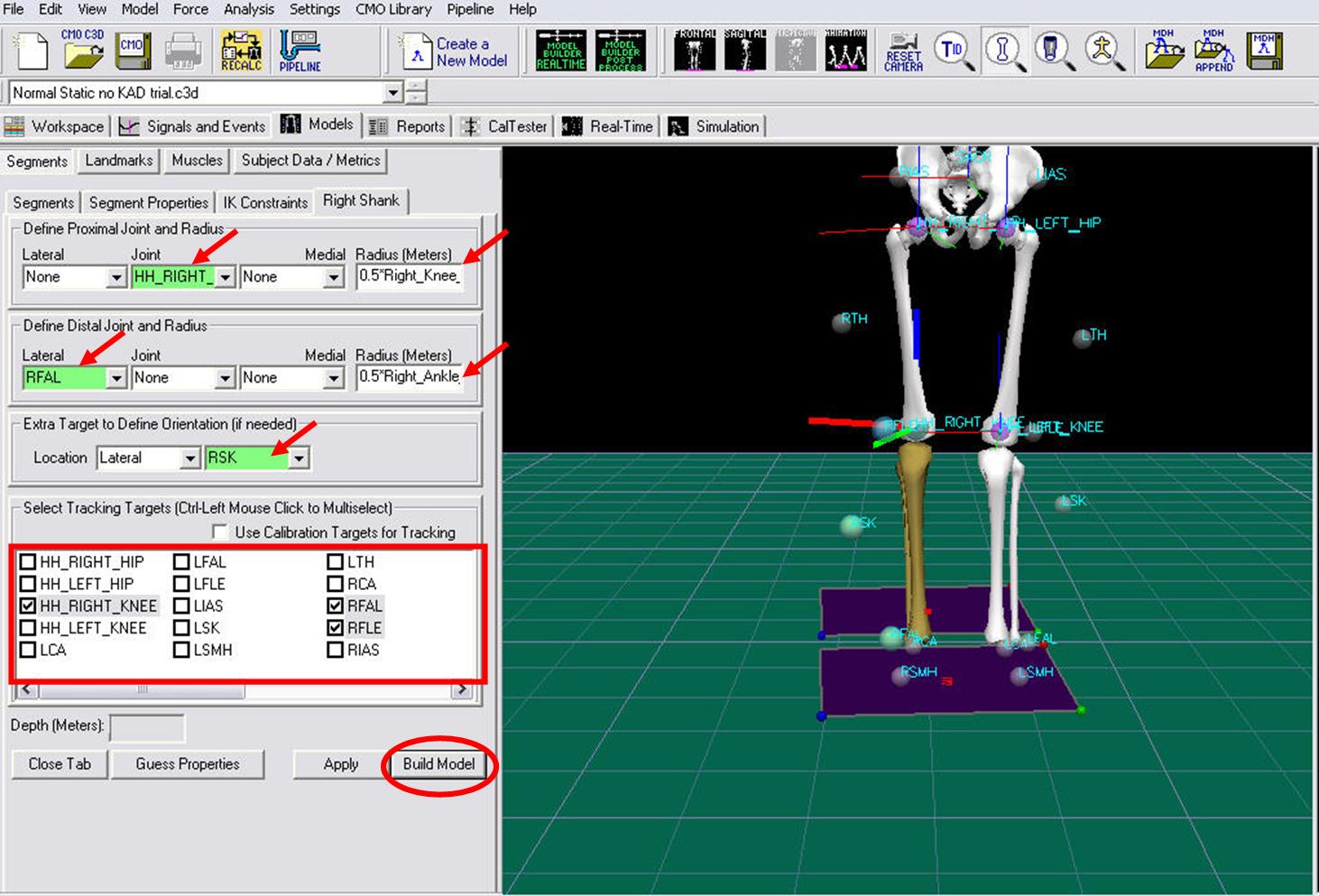Image resolution: width=1319 pixels, height=896 pixels.
Task: Switch to the IK Constraints tab
Action: coord(265,203)
